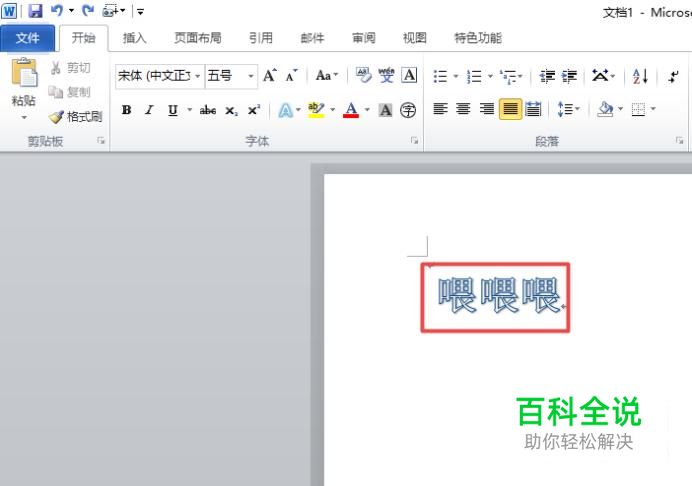692x486 pixels.
Task: Click Increase Indent icon
Action: [x=569, y=76]
